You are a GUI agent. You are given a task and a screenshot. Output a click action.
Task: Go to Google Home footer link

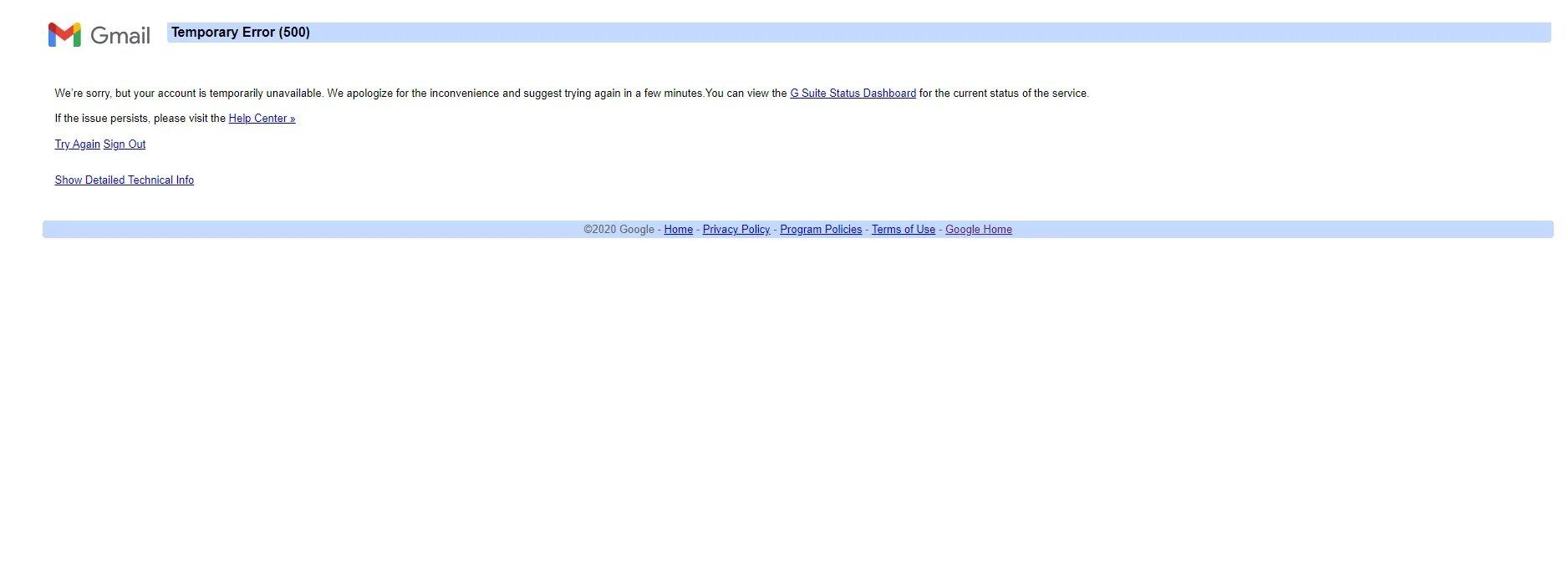click(x=978, y=230)
